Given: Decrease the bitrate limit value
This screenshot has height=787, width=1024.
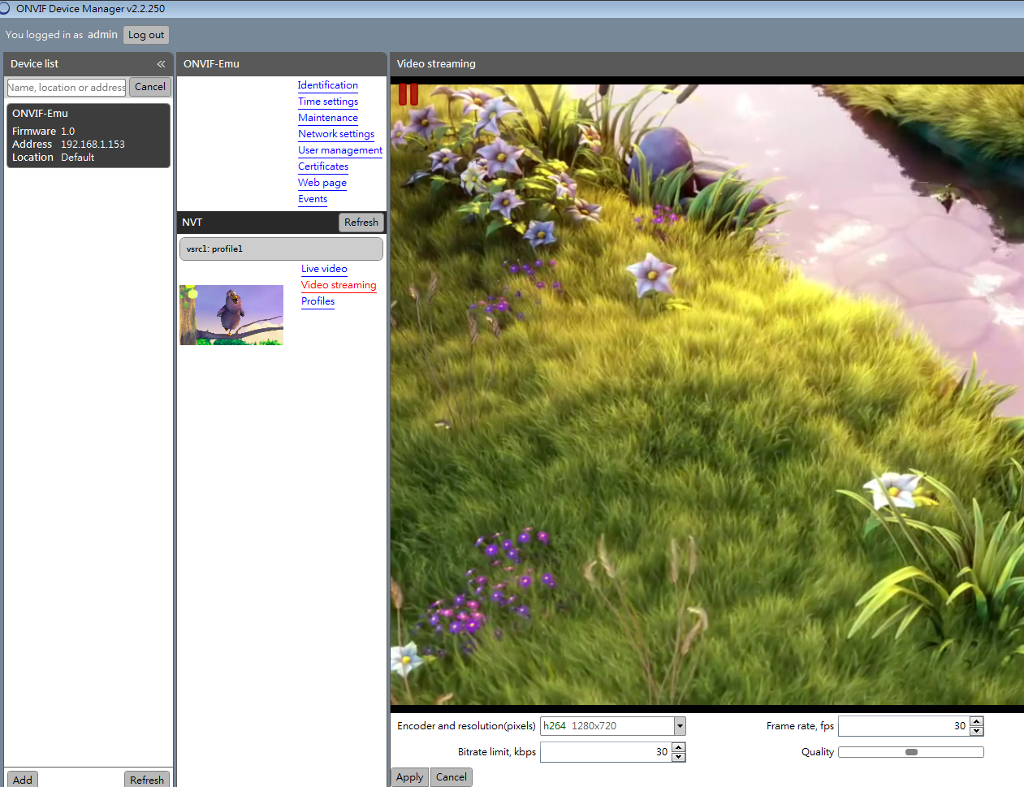Looking at the screenshot, I should coord(678,757).
